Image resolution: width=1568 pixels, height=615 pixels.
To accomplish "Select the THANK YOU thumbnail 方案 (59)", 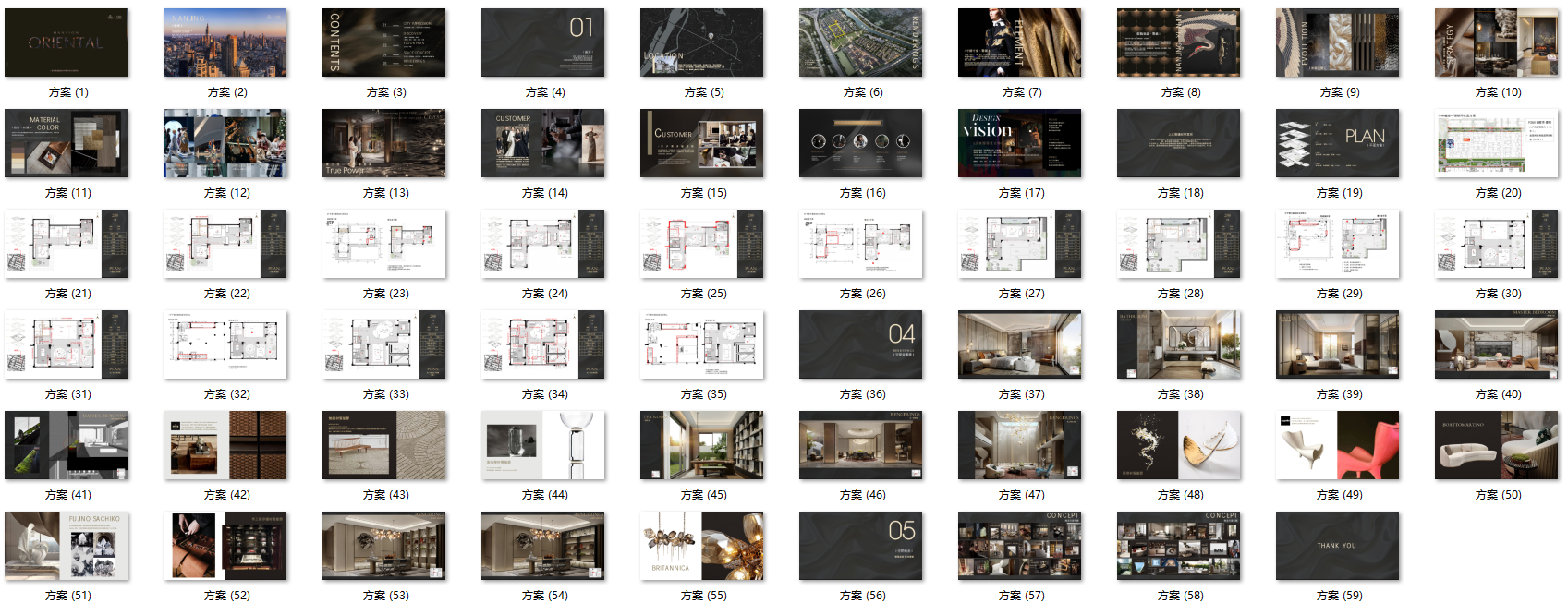I will (1338, 546).
